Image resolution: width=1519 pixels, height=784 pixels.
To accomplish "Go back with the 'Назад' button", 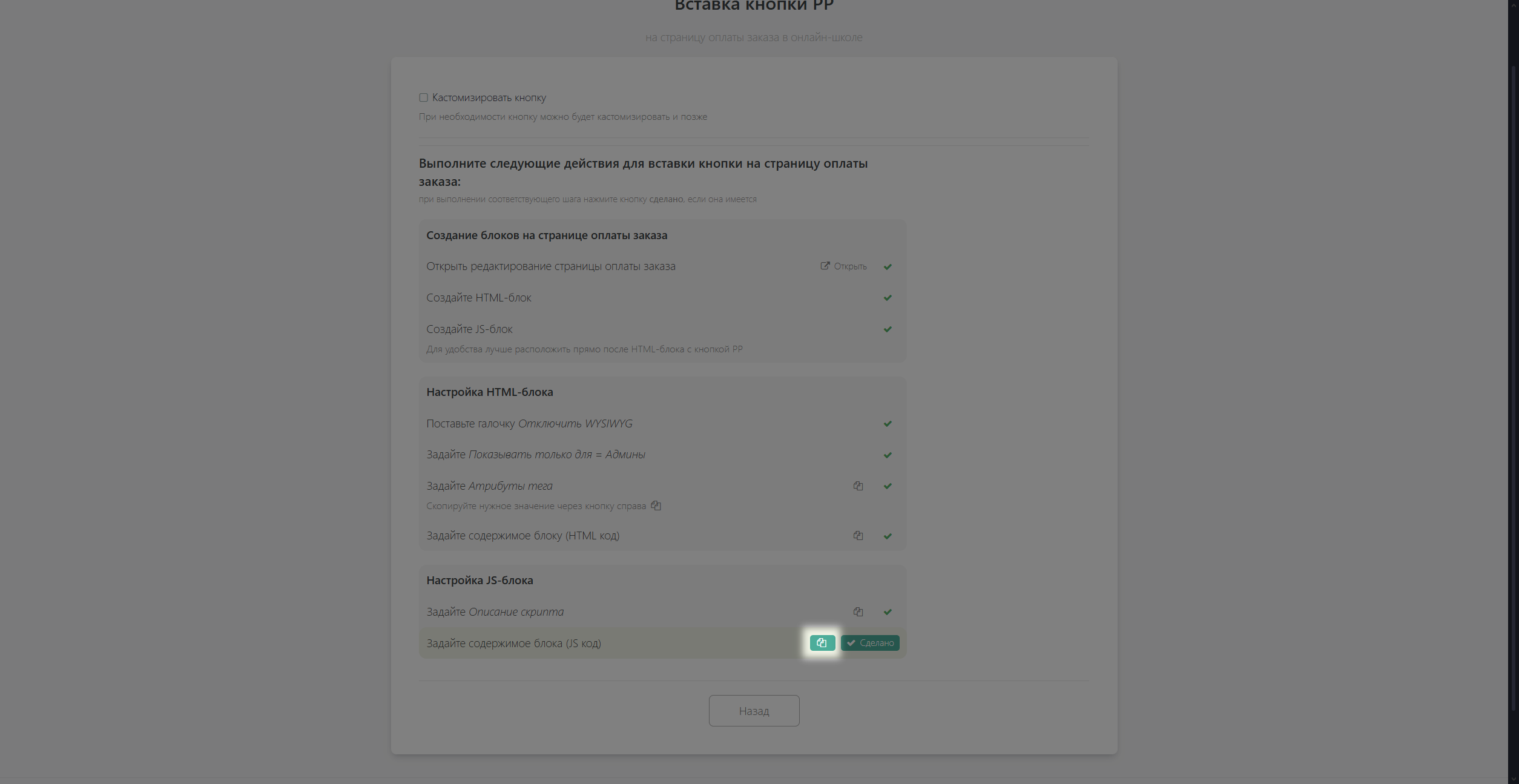I will (754, 711).
